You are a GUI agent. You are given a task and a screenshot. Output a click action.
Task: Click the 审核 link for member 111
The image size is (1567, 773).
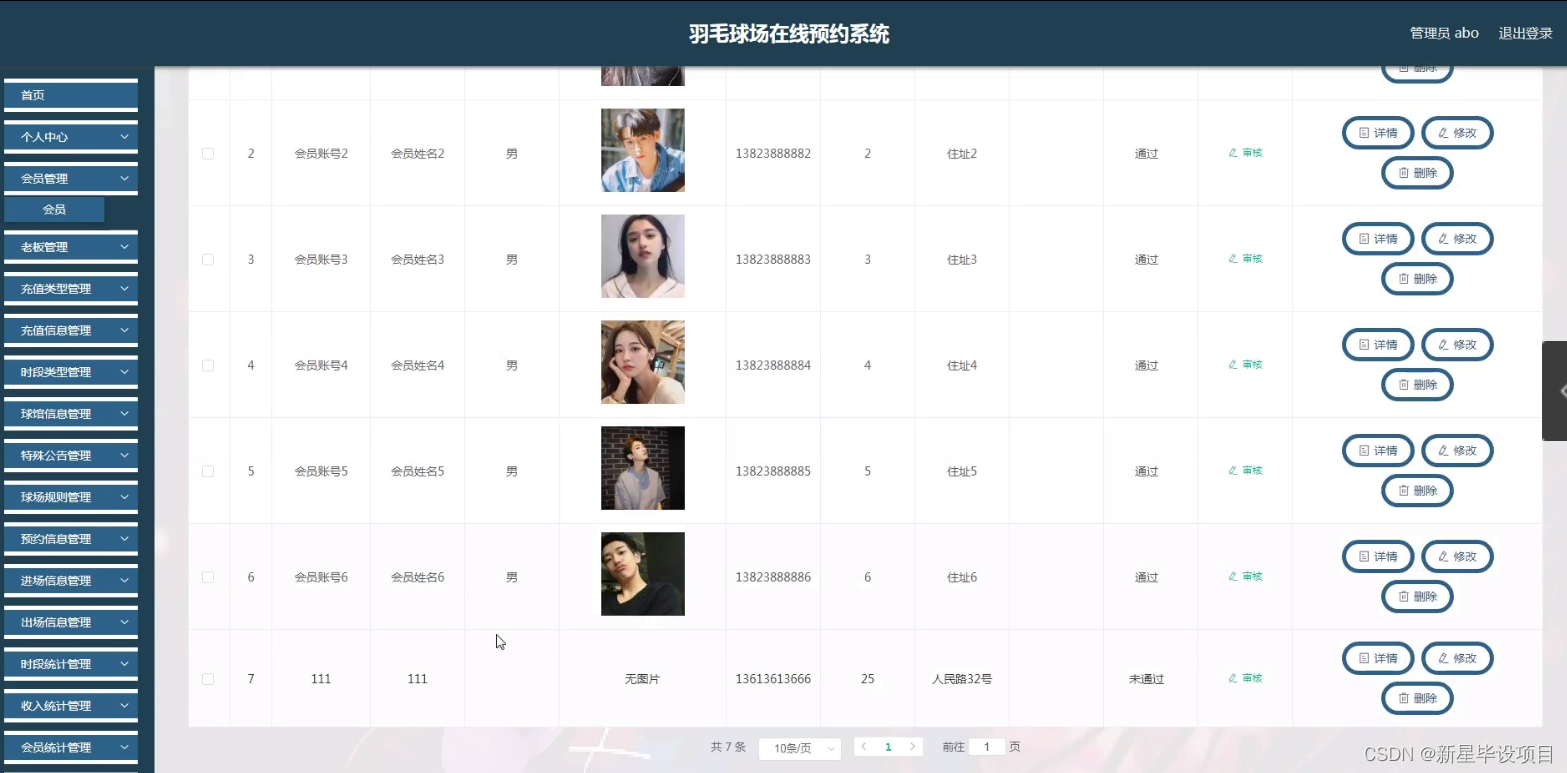[x=1244, y=678]
